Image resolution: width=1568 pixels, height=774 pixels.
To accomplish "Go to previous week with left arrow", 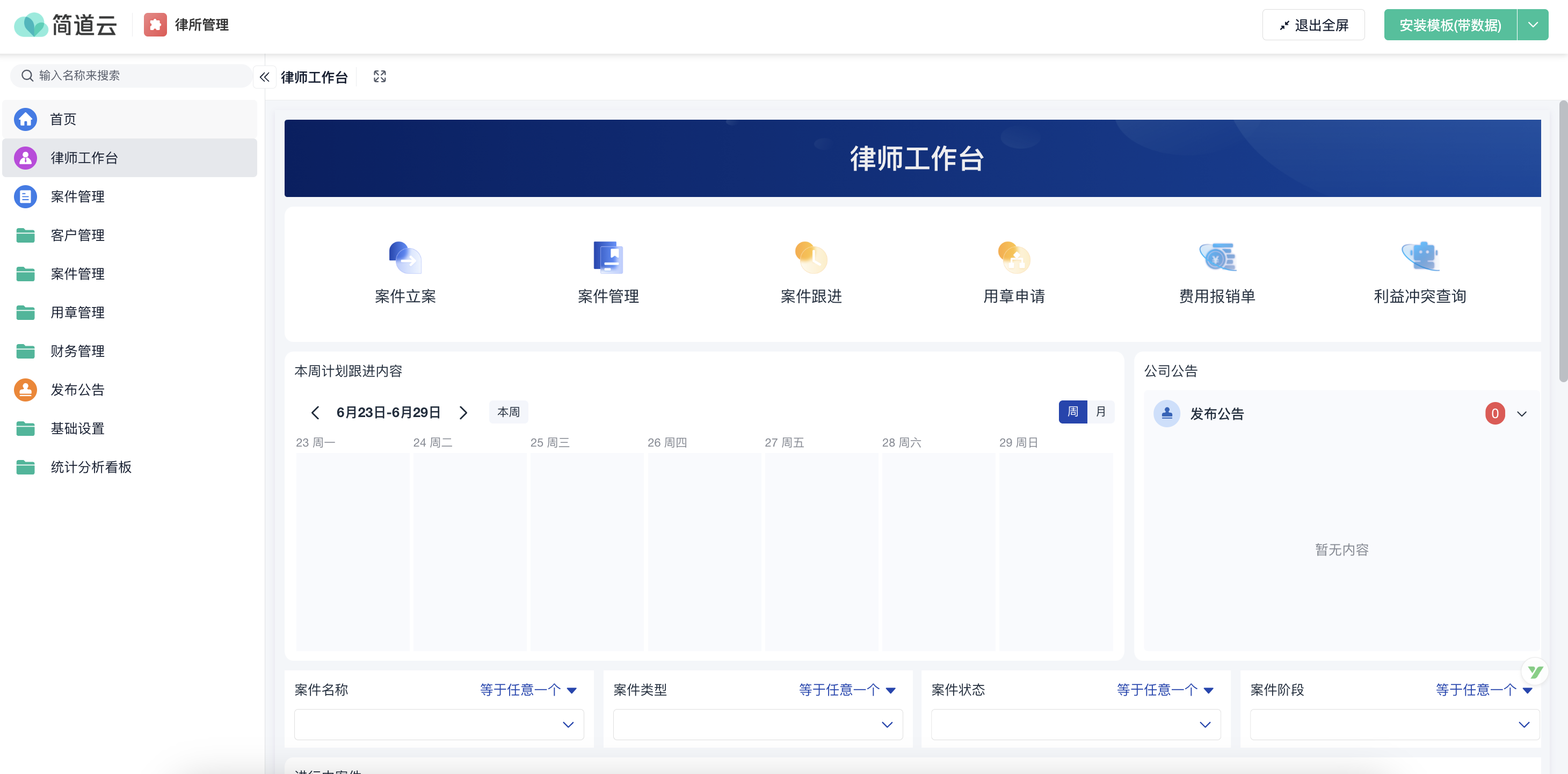I will pyautogui.click(x=315, y=413).
